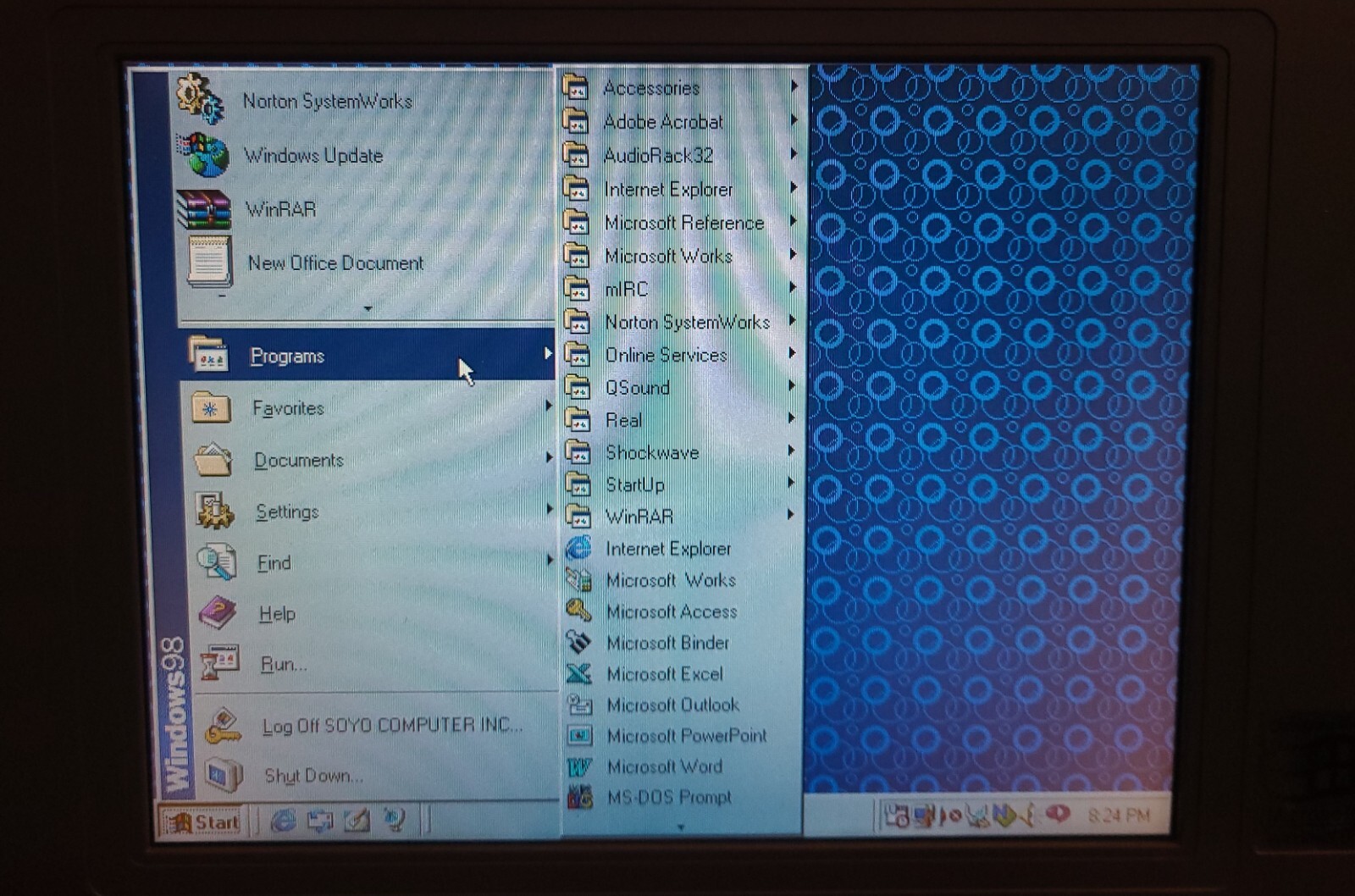Click red icon in system tray beside clock
This screenshot has width=1355, height=896.
pos(1058,814)
